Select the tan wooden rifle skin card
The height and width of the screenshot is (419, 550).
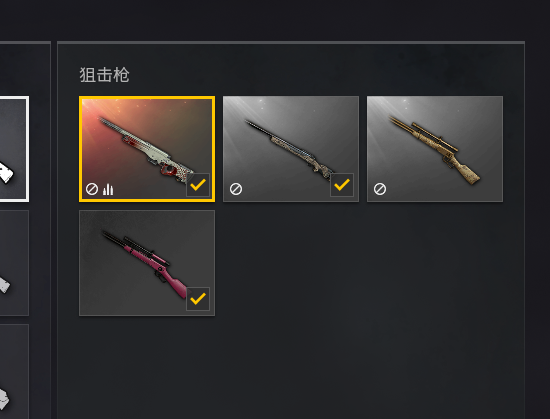point(435,149)
